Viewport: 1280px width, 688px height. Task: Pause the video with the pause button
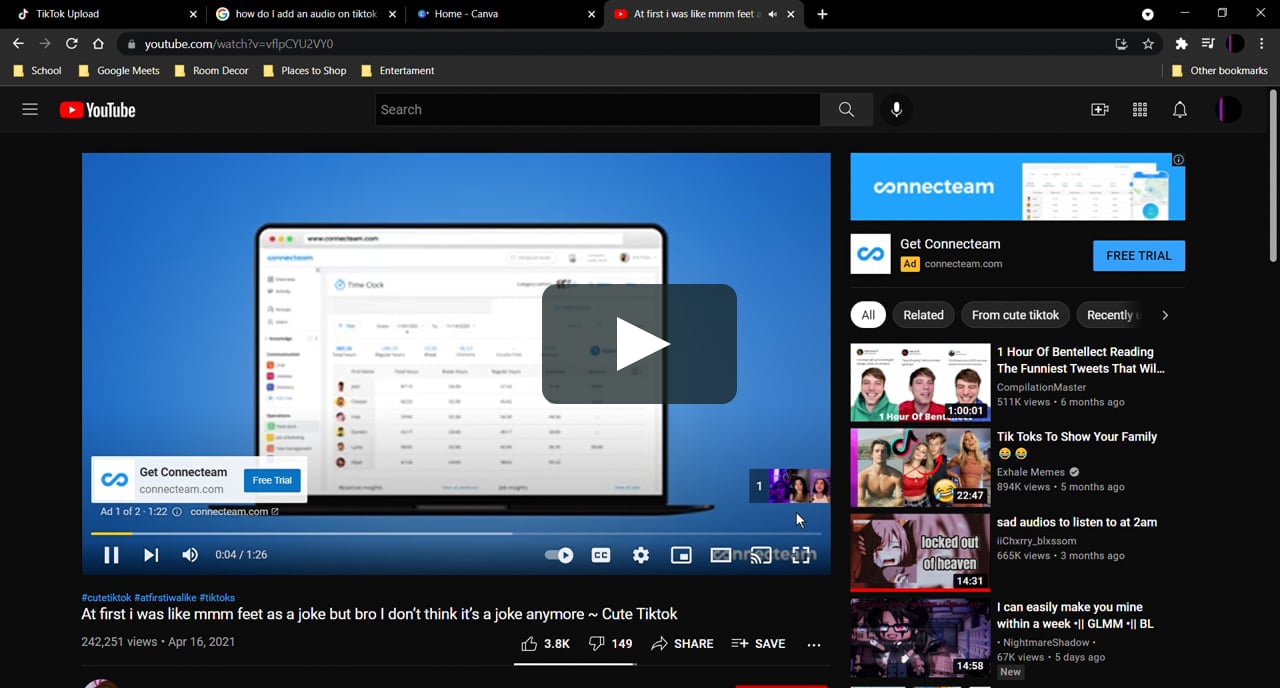(111, 555)
